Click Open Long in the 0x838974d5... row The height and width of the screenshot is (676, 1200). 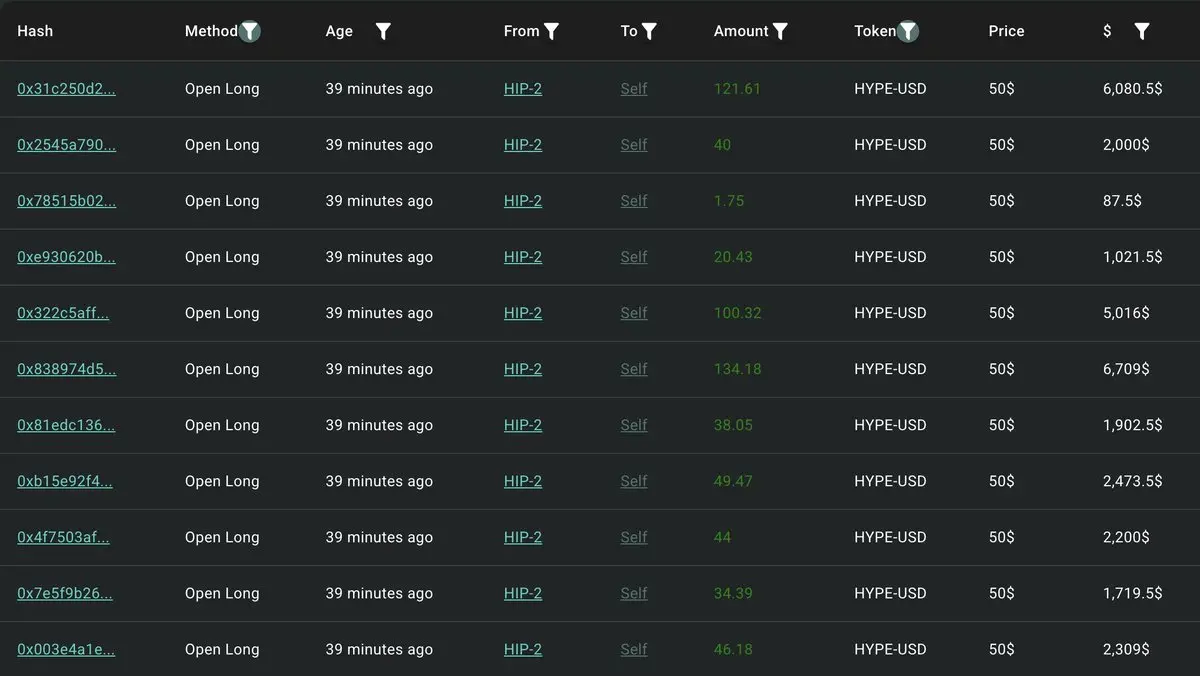pos(222,369)
